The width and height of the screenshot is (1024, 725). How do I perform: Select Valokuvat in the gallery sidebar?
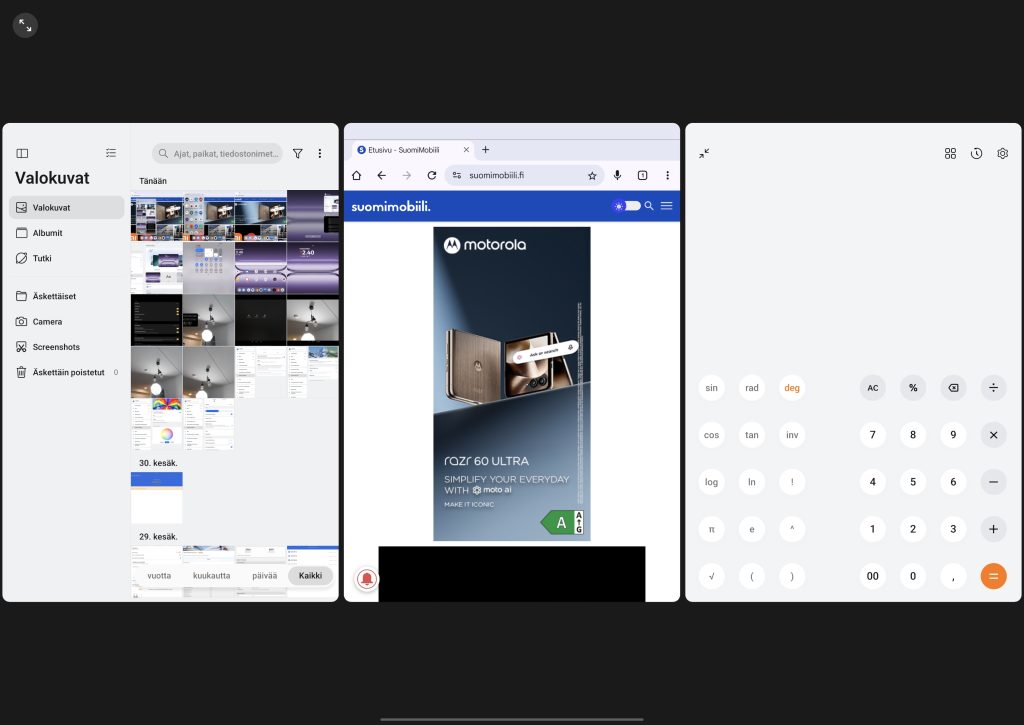[x=67, y=208]
